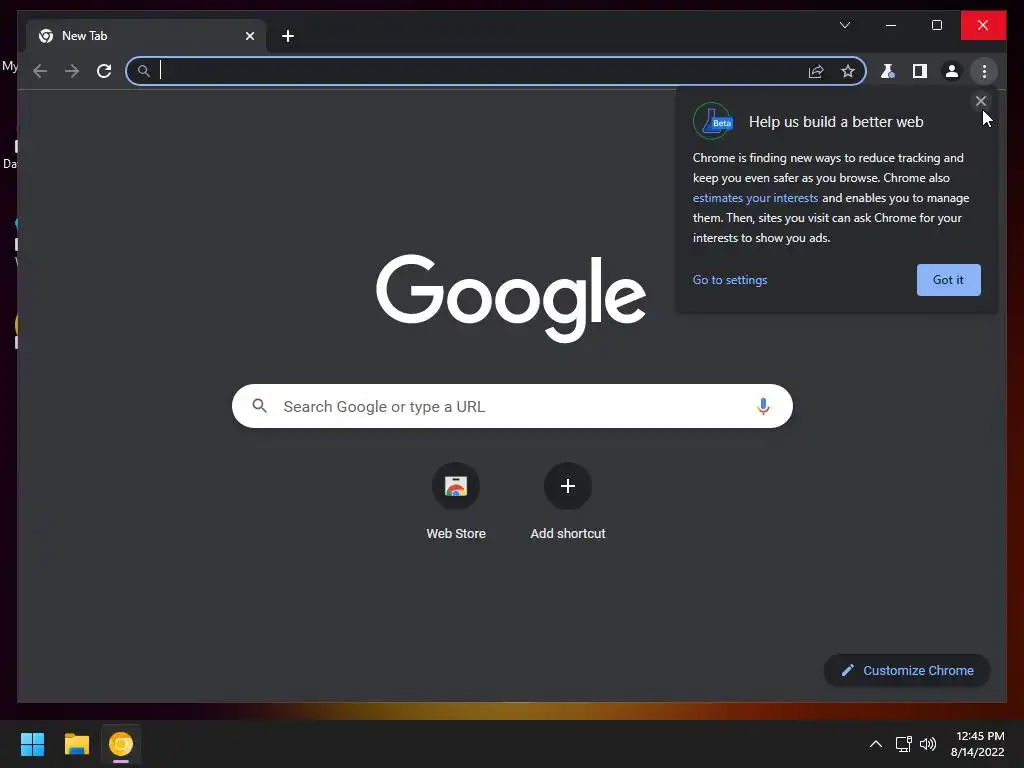This screenshot has height=768, width=1024.
Task: Select the New Tab tab
Action: point(146,36)
